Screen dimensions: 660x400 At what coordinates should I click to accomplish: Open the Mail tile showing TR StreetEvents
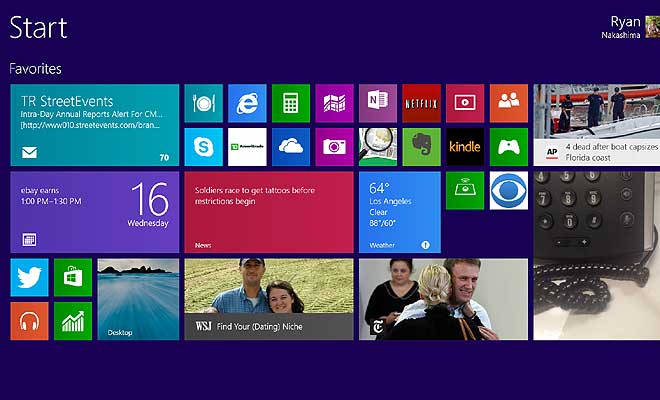[x=95, y=125]
